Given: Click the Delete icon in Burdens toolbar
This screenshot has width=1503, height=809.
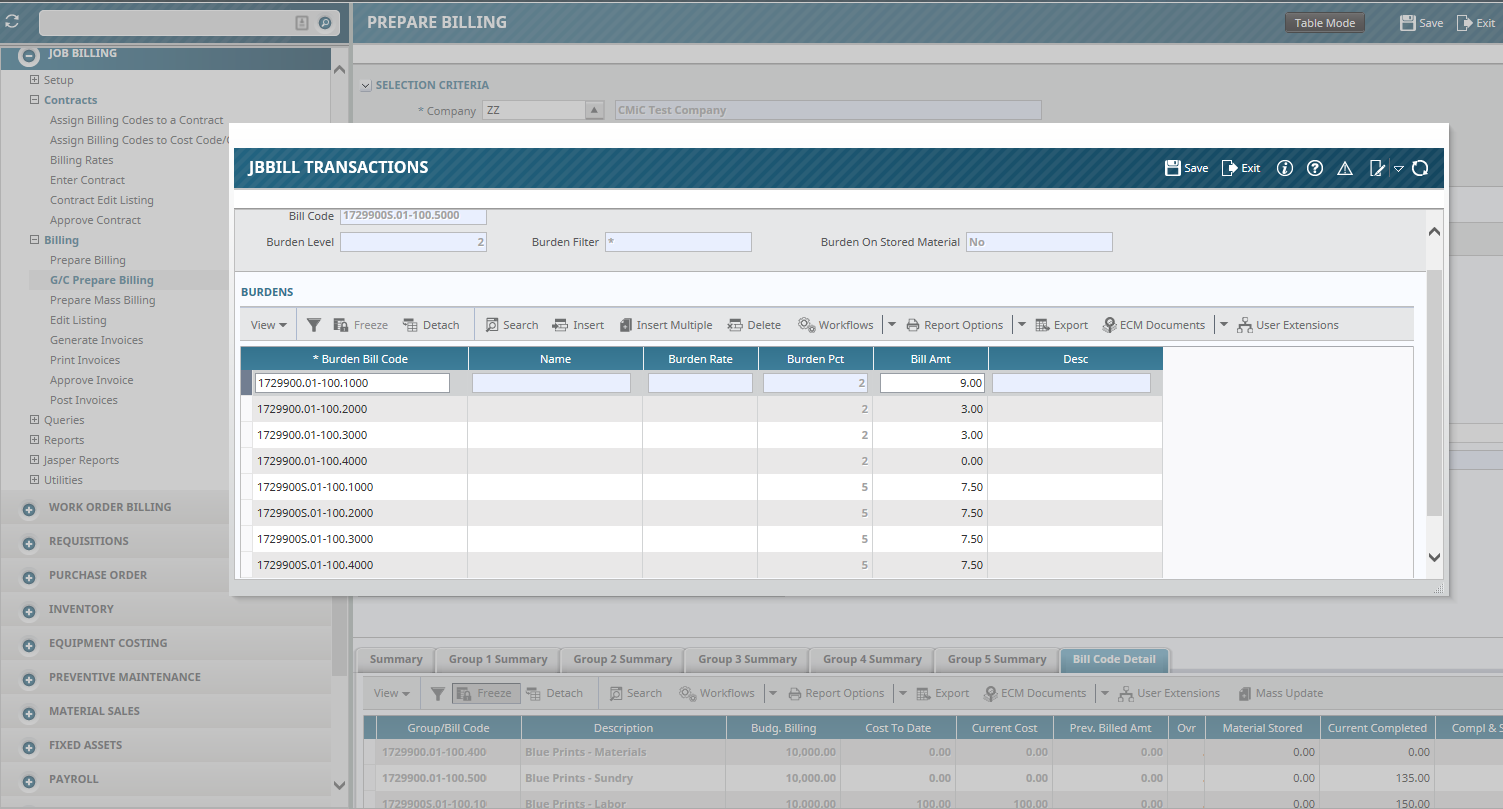Looking at the screenshot, I should [x=754, y=324].
